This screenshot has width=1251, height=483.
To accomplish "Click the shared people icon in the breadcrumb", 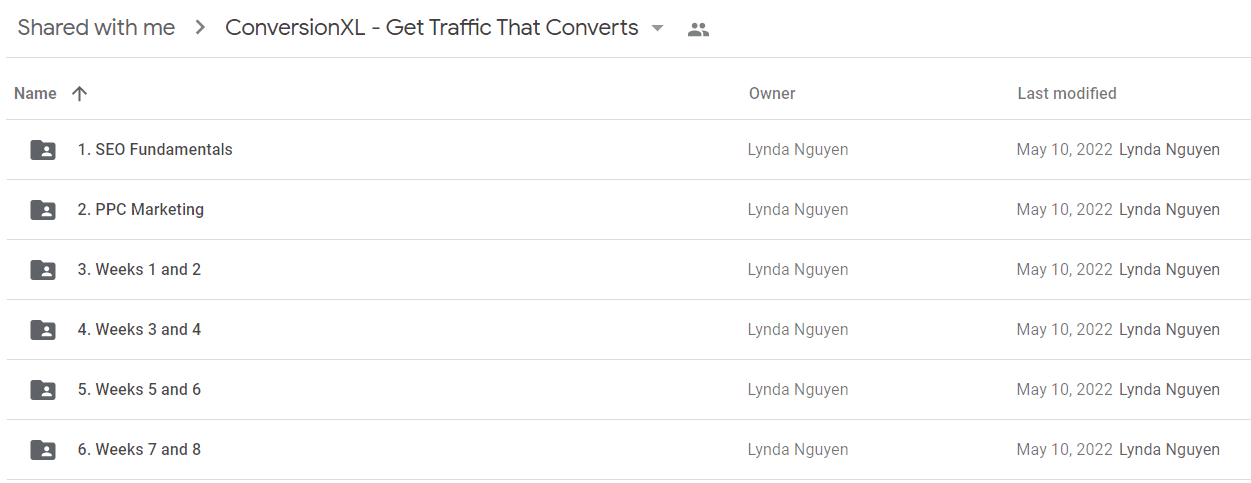I will [x=698, y=30].
